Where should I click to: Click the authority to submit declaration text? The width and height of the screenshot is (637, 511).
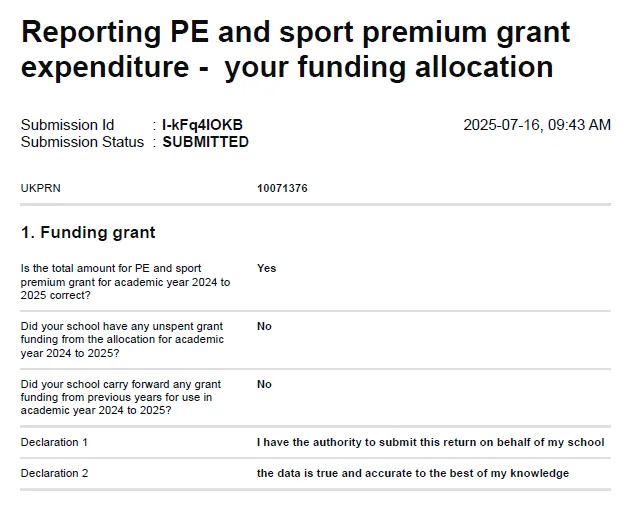(430, 442)
